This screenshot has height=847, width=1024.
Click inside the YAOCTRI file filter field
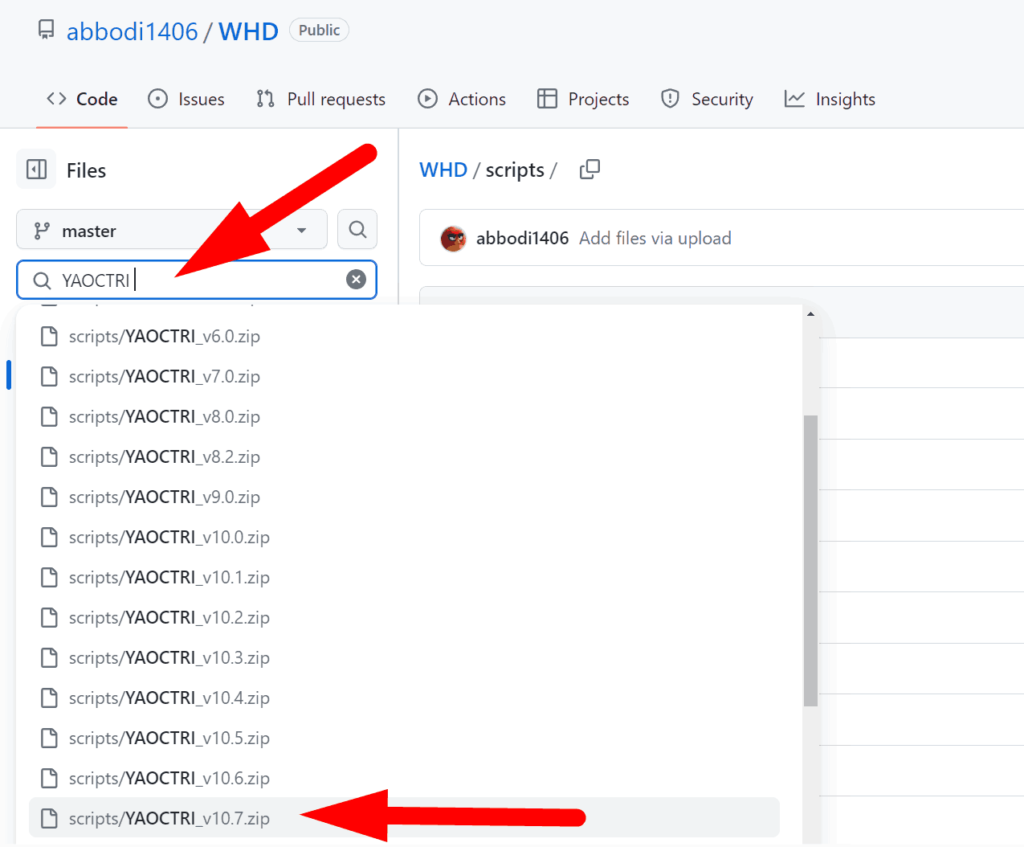point(196,280)
